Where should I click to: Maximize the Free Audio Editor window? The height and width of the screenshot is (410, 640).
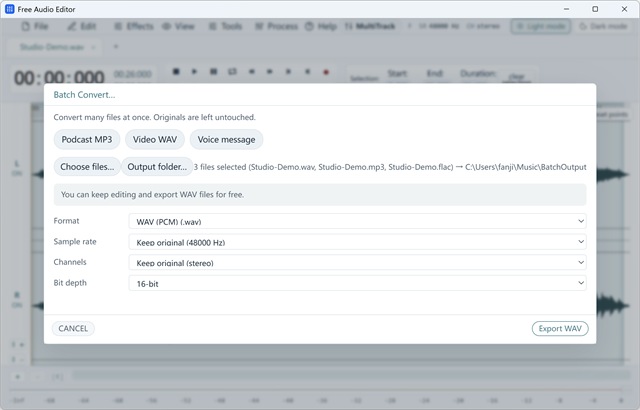[x=595, y=9]
